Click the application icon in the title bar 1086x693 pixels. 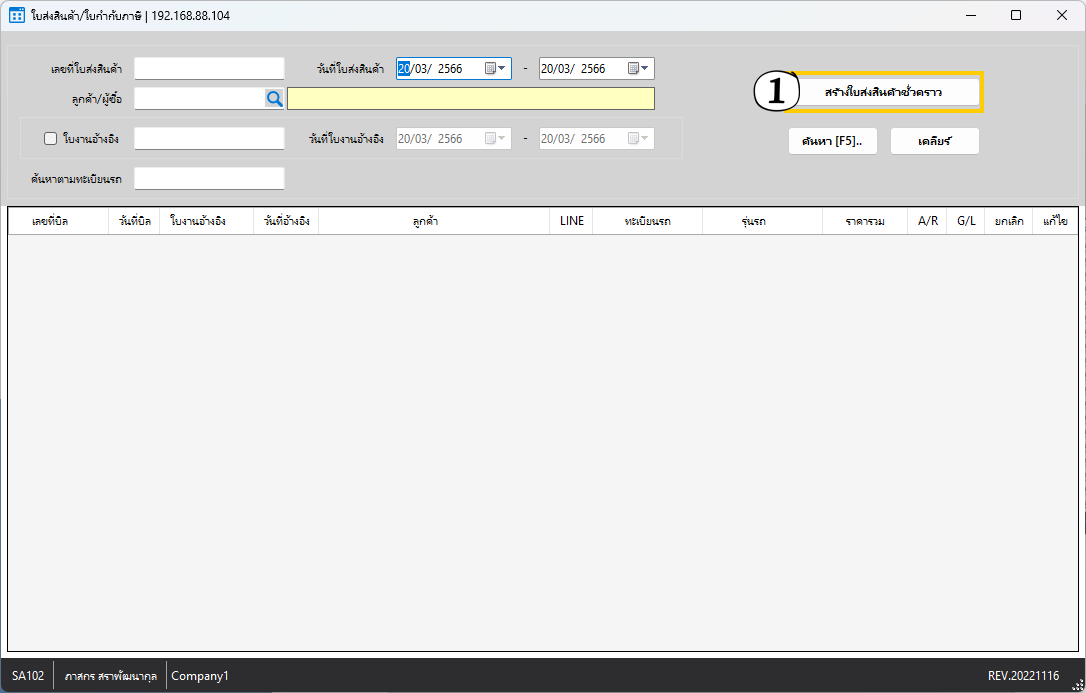tap(17, 15)
